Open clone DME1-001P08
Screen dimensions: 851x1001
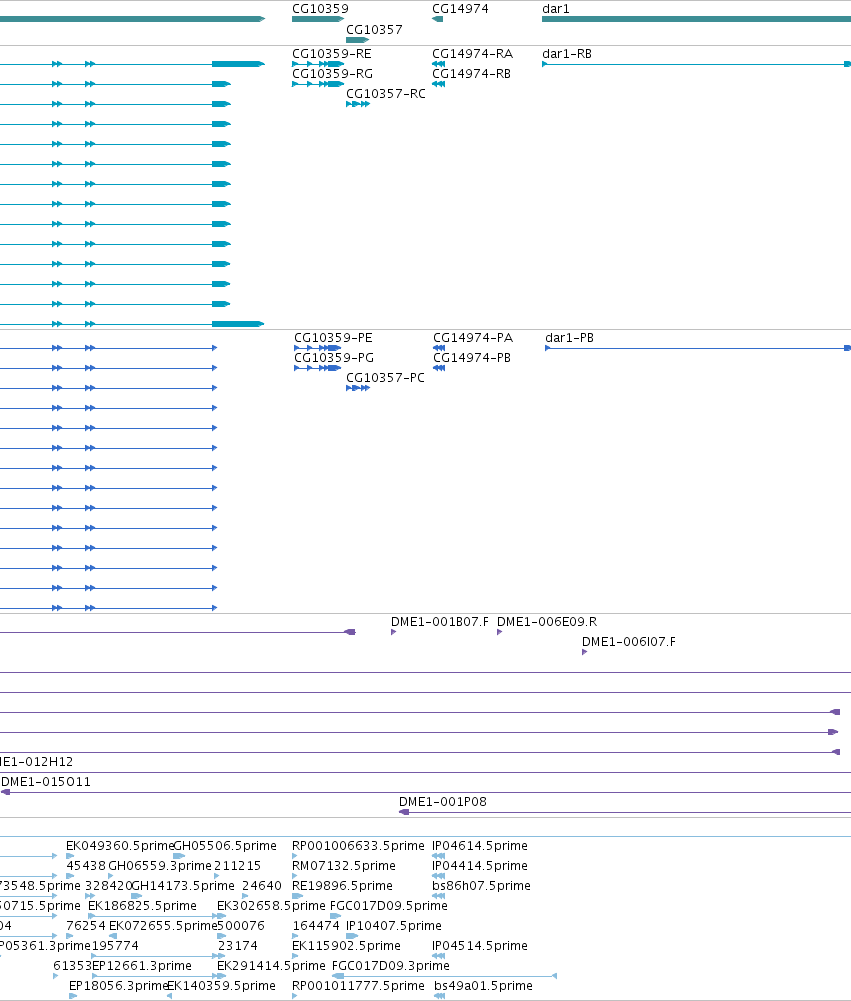(x=443, y=802)
